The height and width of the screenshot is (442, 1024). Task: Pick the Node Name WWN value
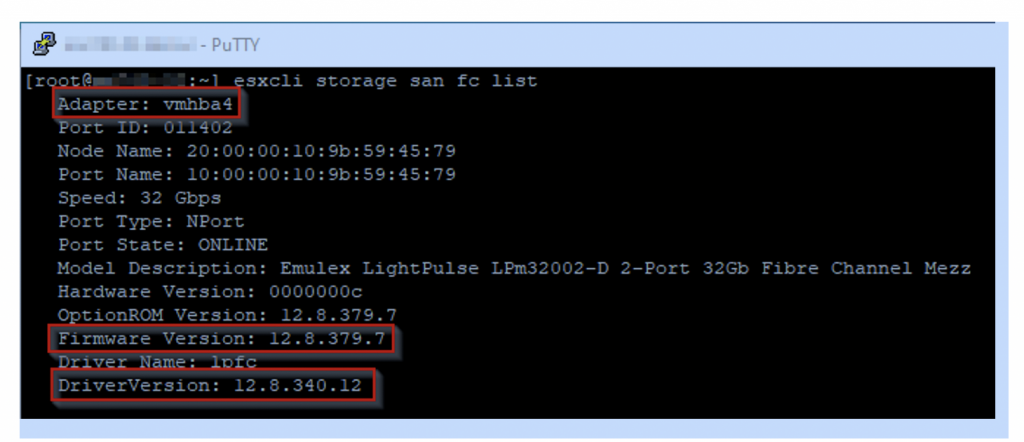[x=321, y=151]
